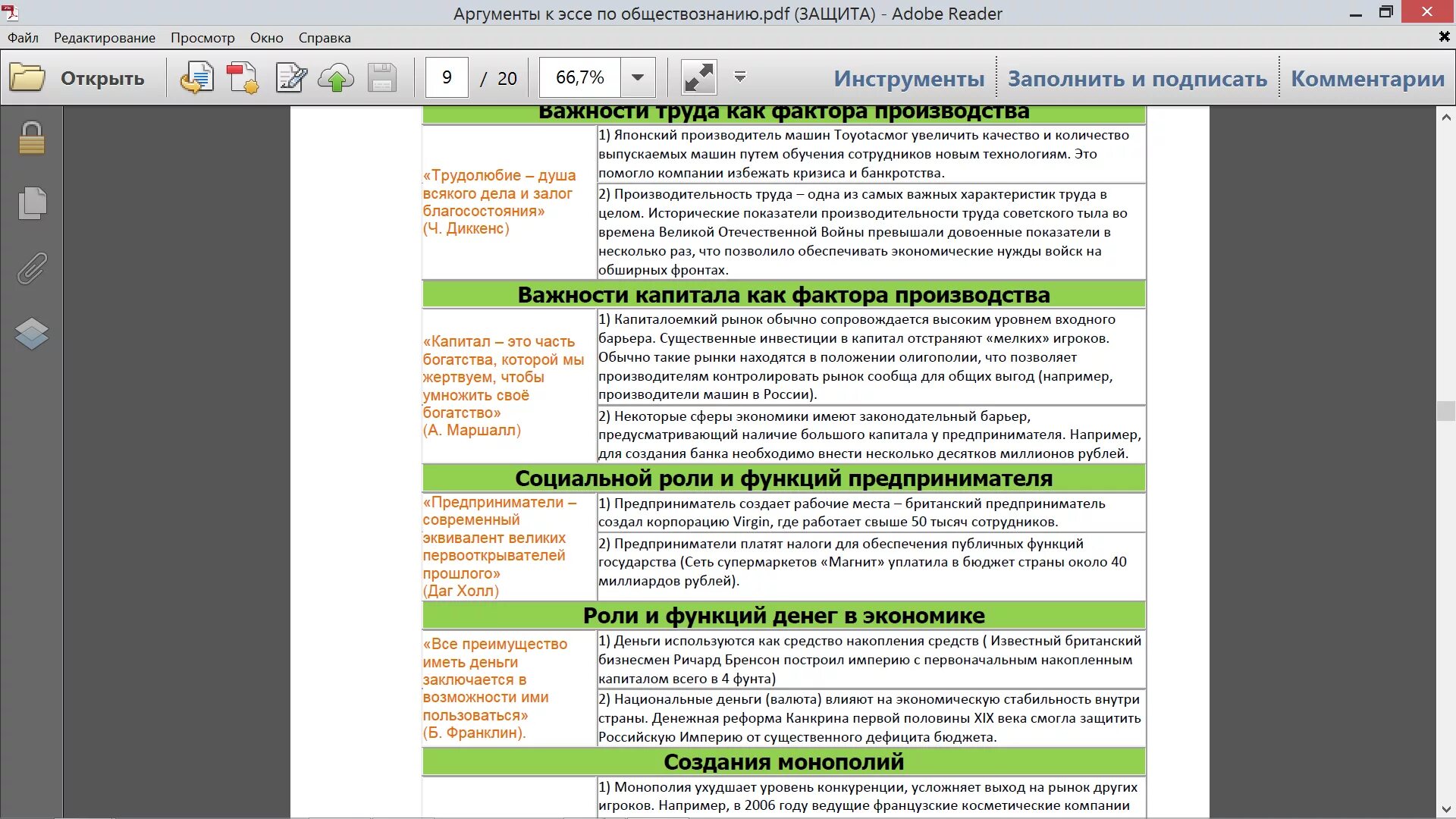1456x819 pixels.
Task: Click the Save document icon
Action: pyautogui.click(x=383, y=77)
